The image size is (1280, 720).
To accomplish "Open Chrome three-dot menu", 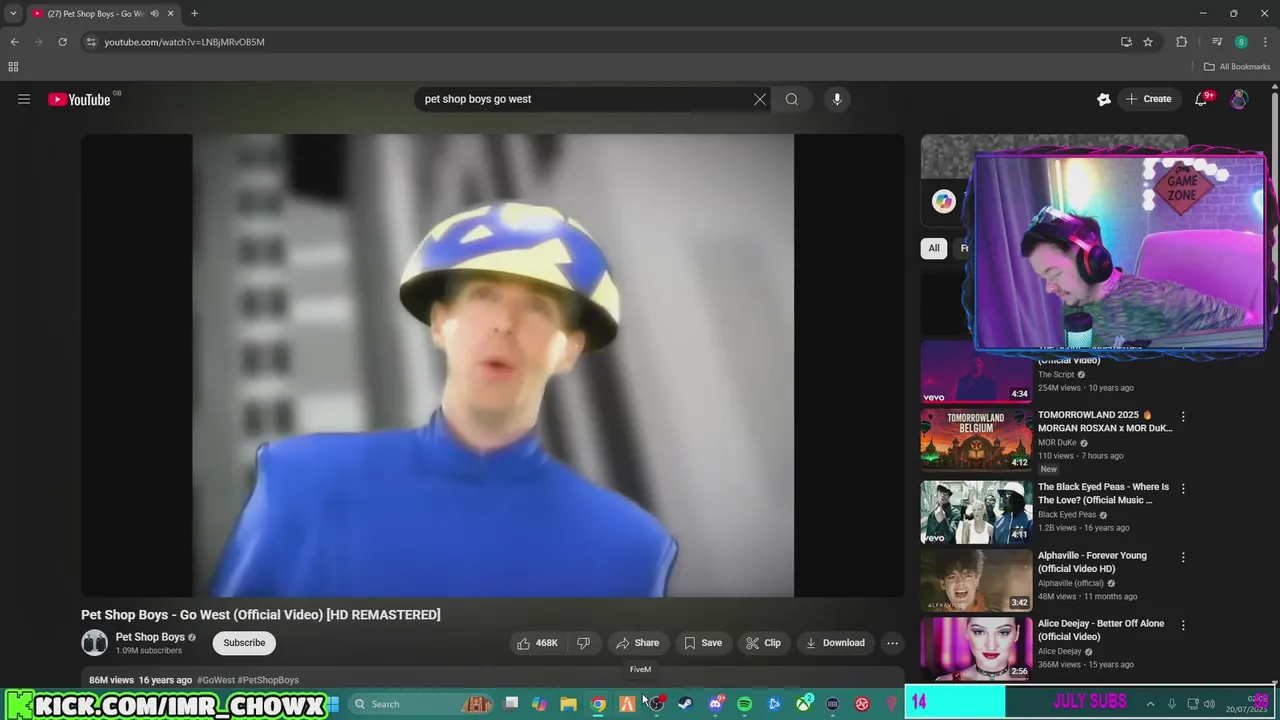I will click(1265, 42).
